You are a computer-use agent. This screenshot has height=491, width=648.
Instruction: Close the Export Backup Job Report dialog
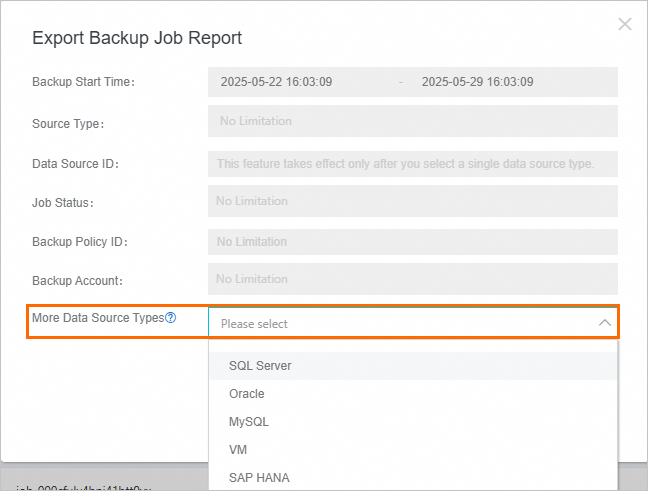click(x=625, y=24)
